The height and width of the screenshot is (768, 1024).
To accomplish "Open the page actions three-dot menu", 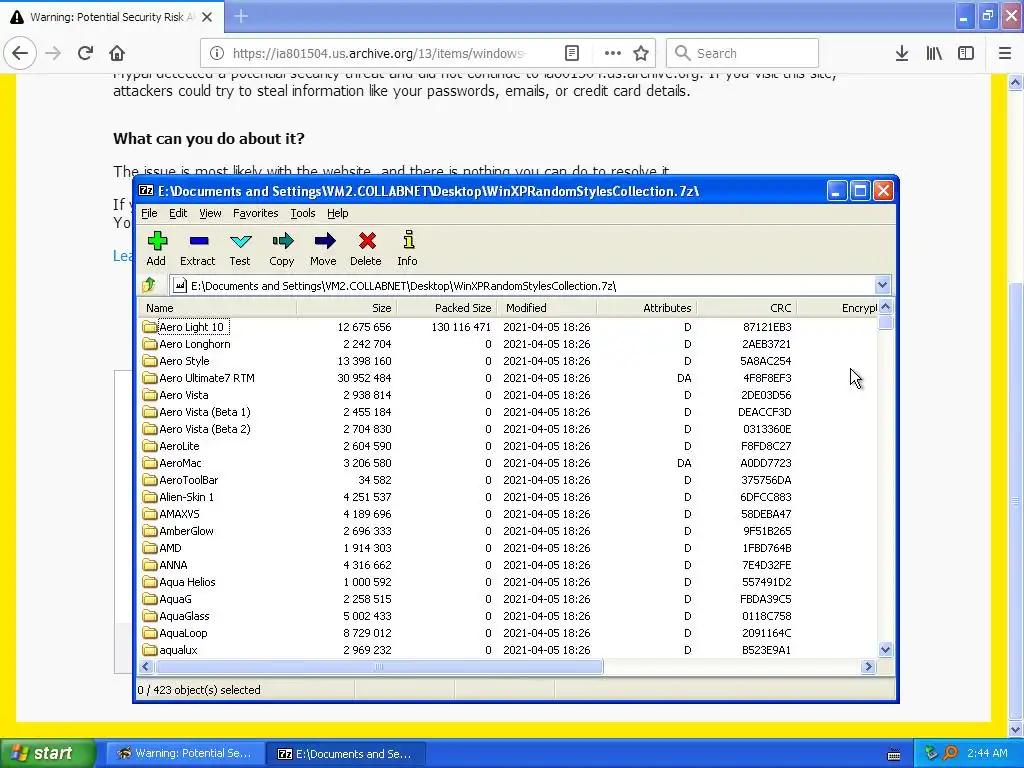I will coord(613,53).
